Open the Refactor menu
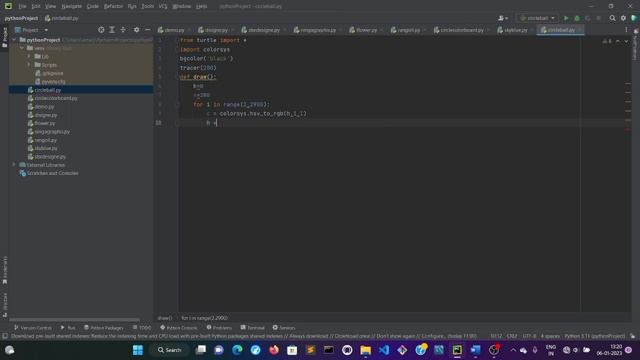Image resolution: width=640 pixels, height=360 pixels. (x=113, y=6)
